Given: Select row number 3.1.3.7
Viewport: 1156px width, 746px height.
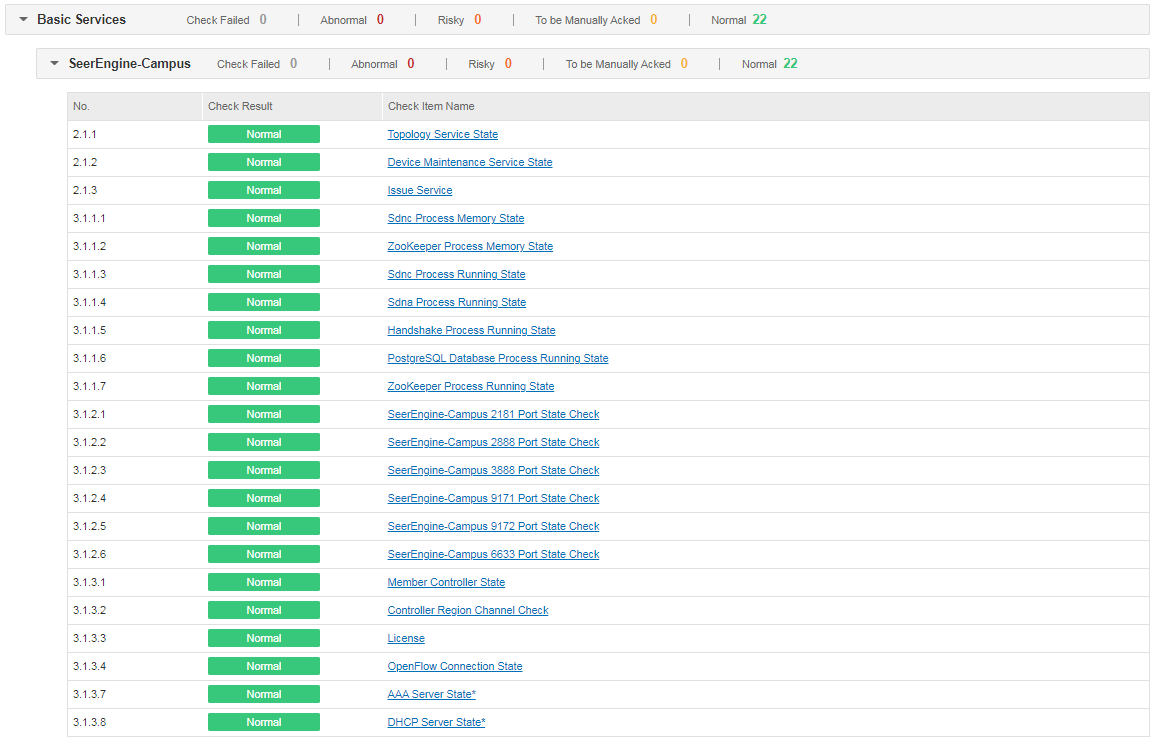Looking at the screenshot, I should (89, 694).
